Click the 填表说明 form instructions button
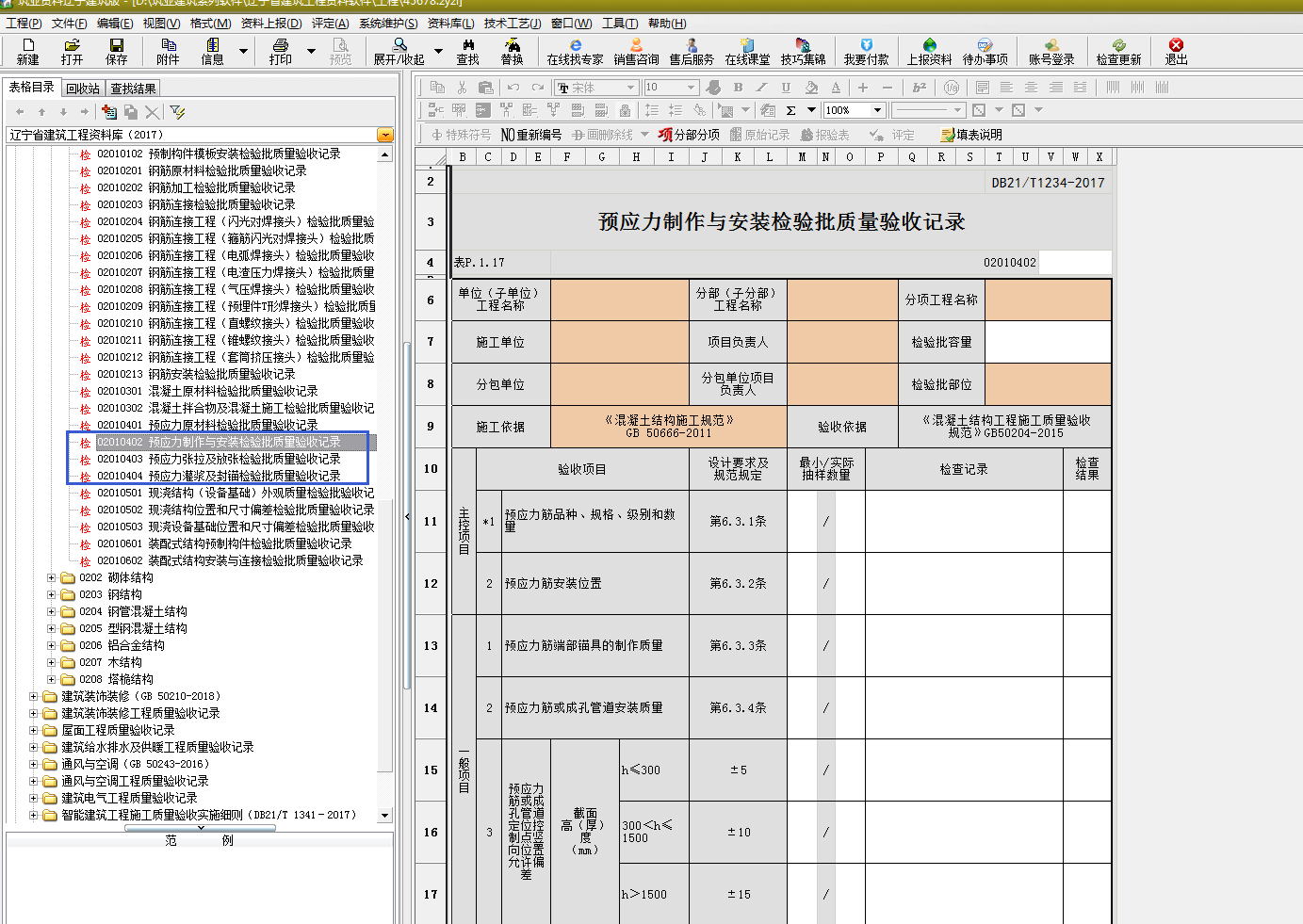 pyautogui.click(x=971, y=135)
